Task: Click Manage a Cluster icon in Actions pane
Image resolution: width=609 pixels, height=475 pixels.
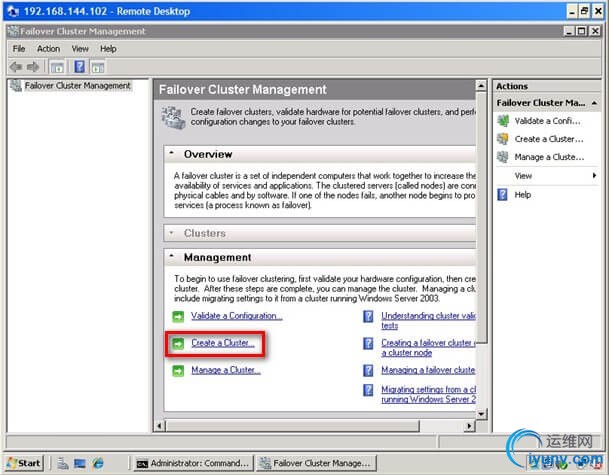Action: (x=503, y=157)
